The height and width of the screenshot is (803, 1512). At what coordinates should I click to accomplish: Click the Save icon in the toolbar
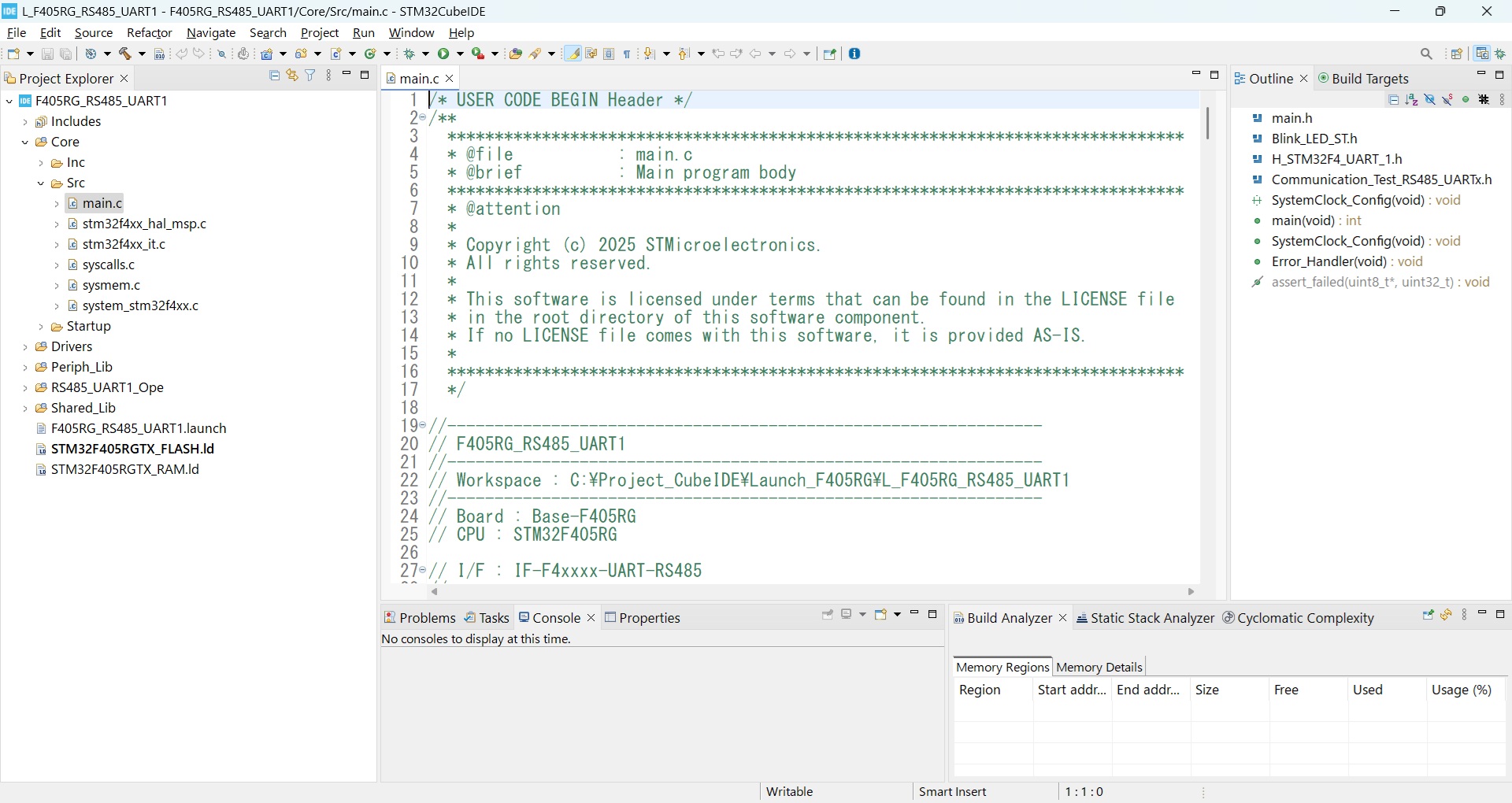point(47,54)
